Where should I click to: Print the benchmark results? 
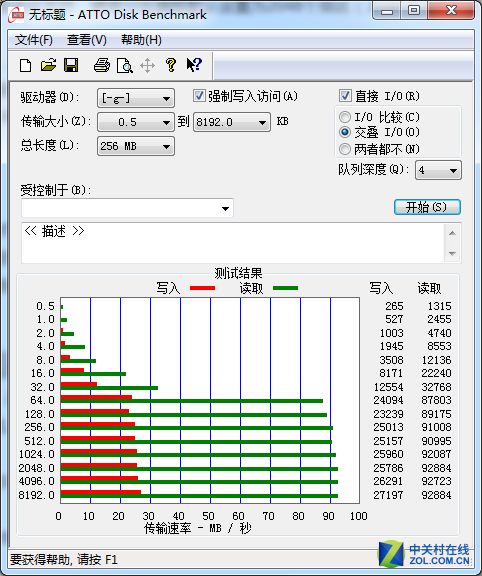(102, 65)
